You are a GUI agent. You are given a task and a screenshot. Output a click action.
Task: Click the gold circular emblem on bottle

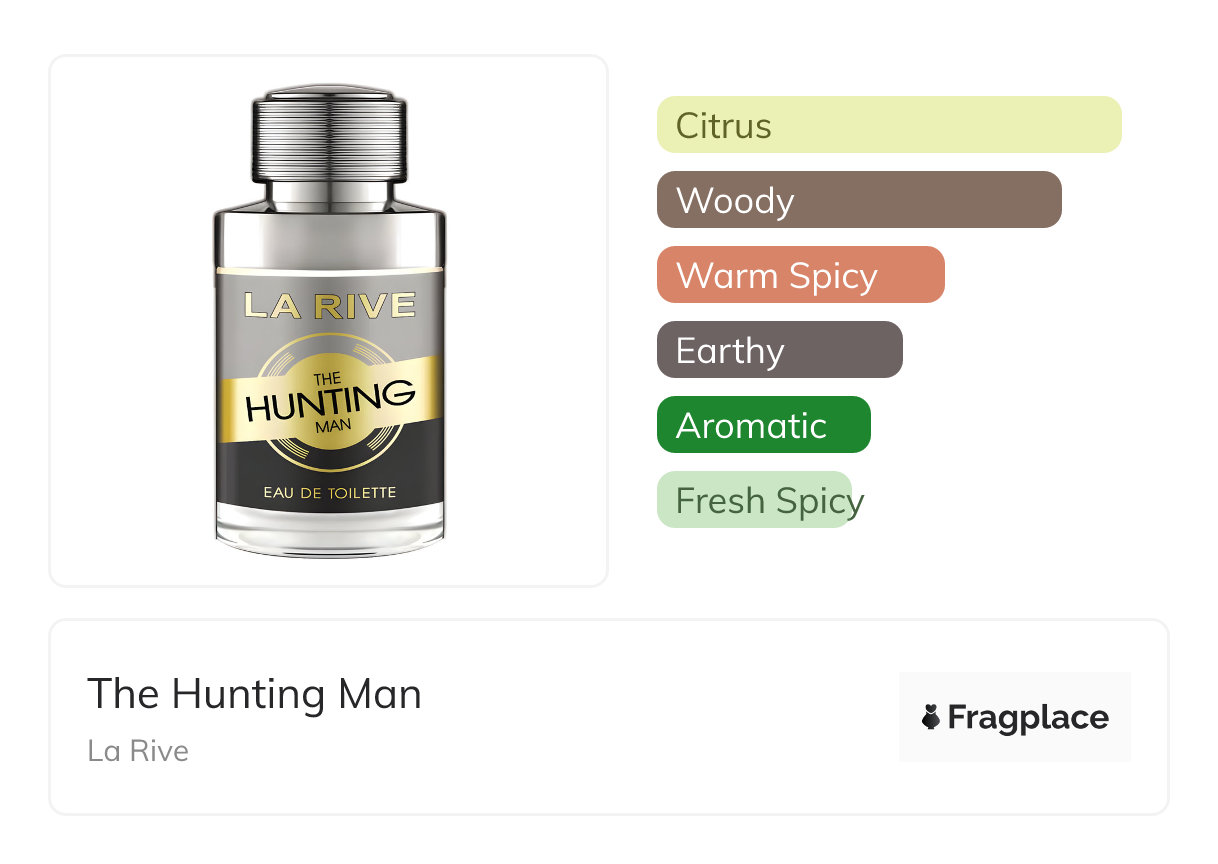pos(330,402)
